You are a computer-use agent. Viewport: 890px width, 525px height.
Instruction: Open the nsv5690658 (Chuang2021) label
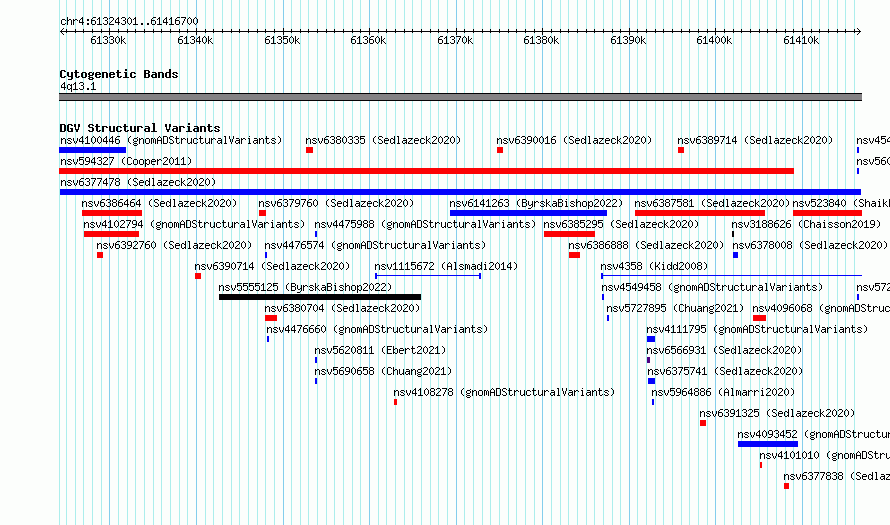point(383,371)
